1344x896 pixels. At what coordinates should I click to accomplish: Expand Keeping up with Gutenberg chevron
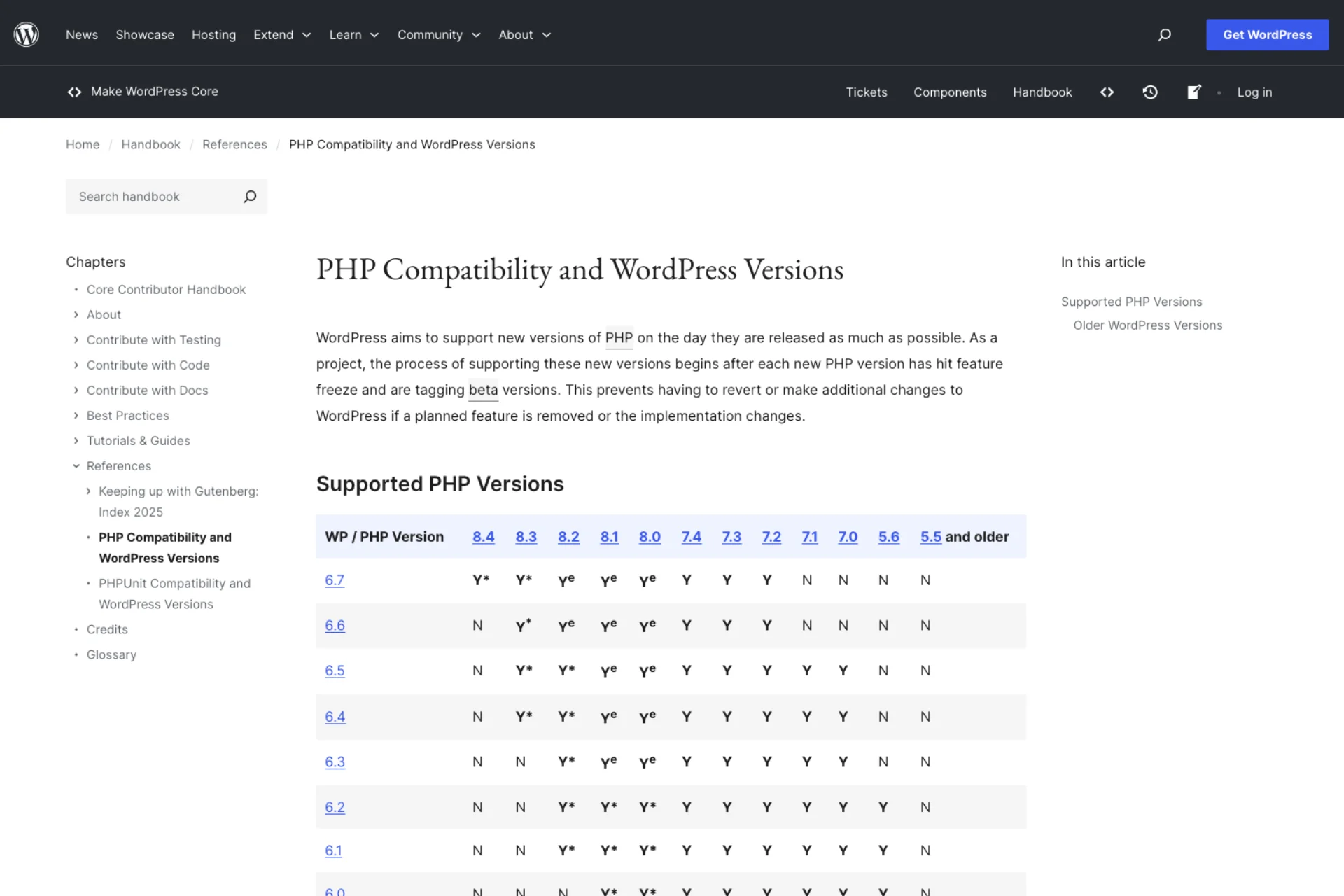pyautogui.click(x=88, y=491)
